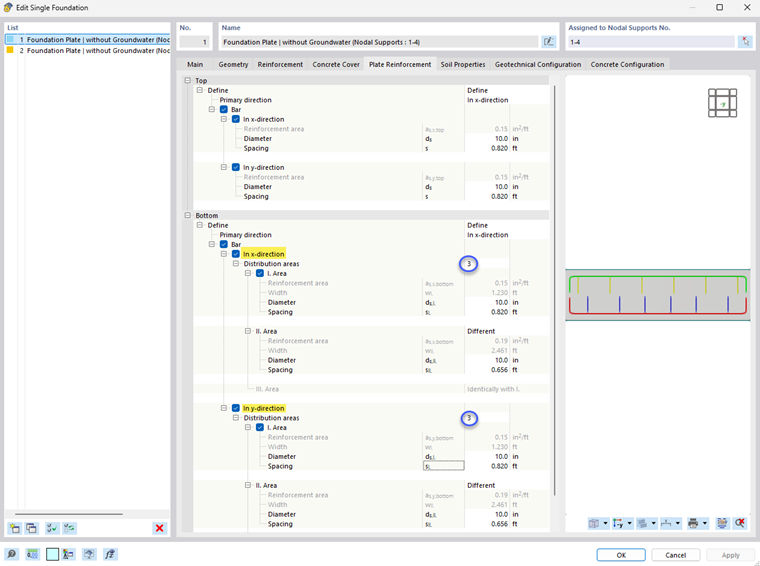Viewport: 760px width, 566px height.
Task: Collapse II. Area under bottom x-direction
Action: tap(248, 331)
